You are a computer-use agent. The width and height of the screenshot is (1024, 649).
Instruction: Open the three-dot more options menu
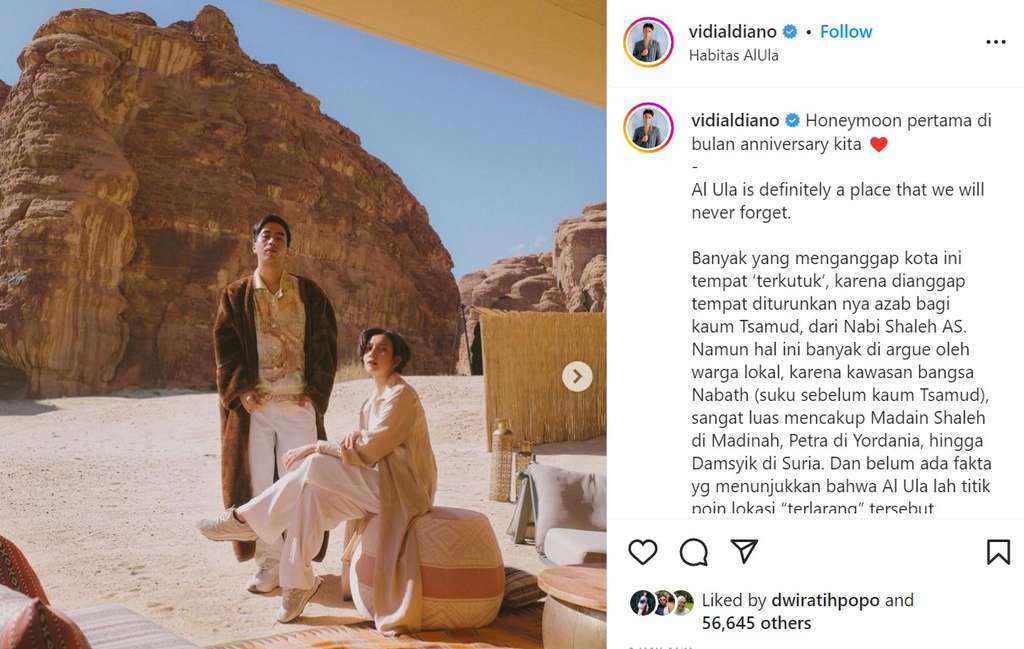pyautogui.click(x=996, y=42)
